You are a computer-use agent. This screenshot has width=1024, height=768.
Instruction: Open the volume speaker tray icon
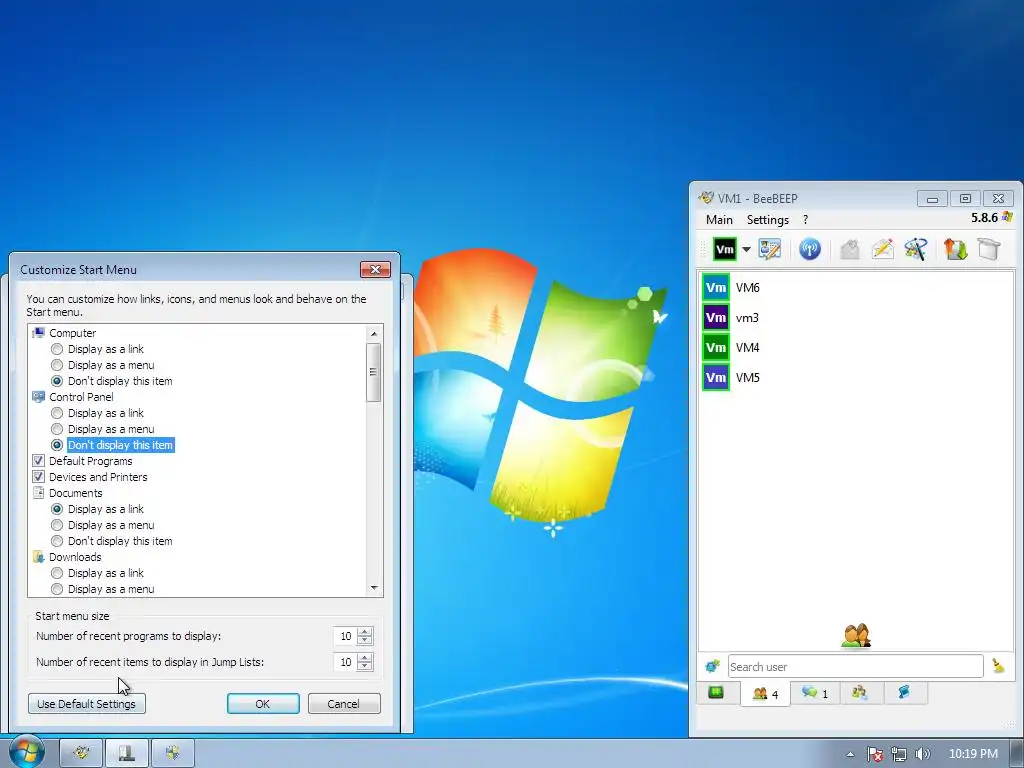[x=923, y=754]
